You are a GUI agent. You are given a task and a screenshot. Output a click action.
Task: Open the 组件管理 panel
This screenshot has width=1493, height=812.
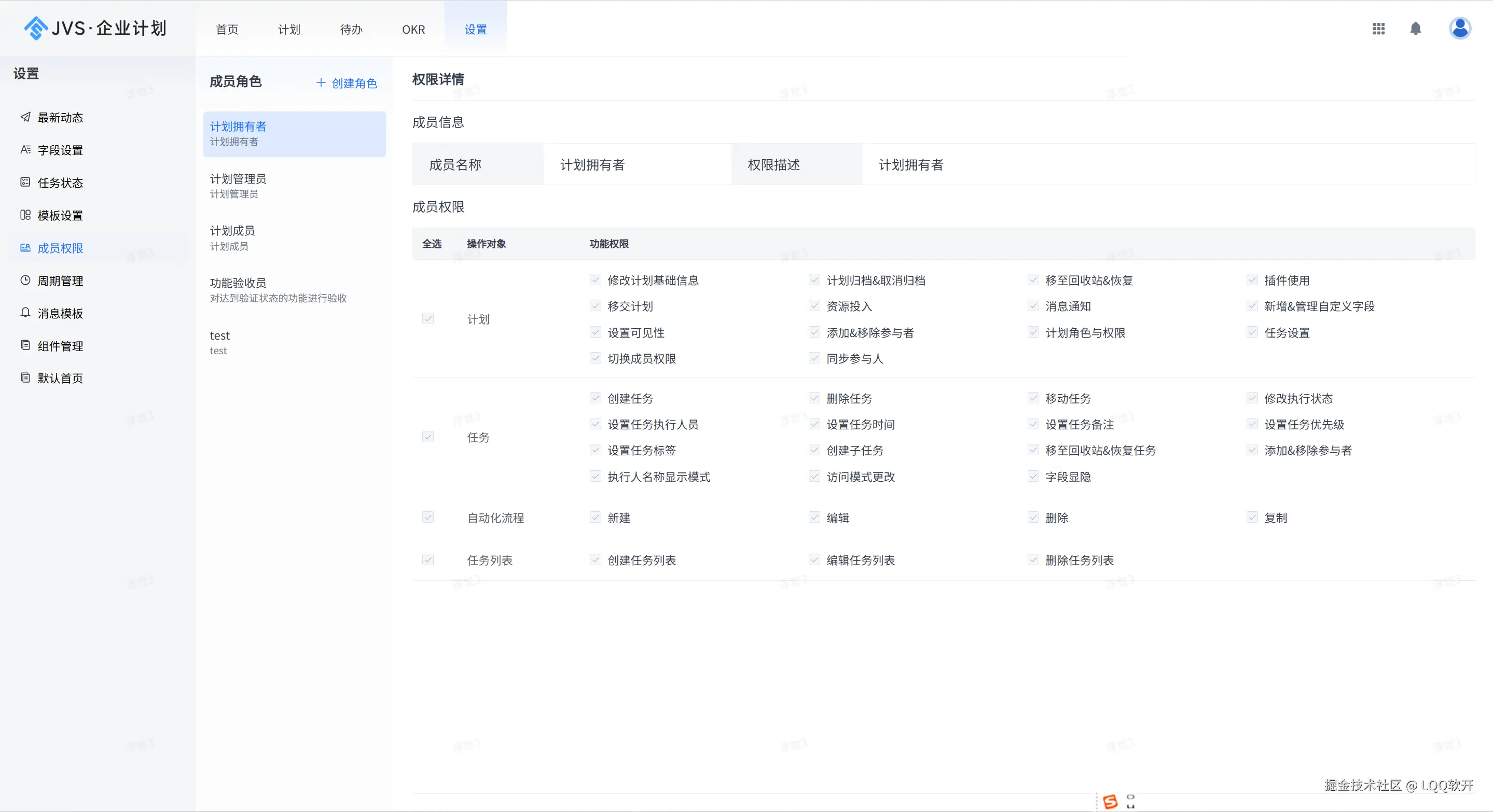coord(61,346)
